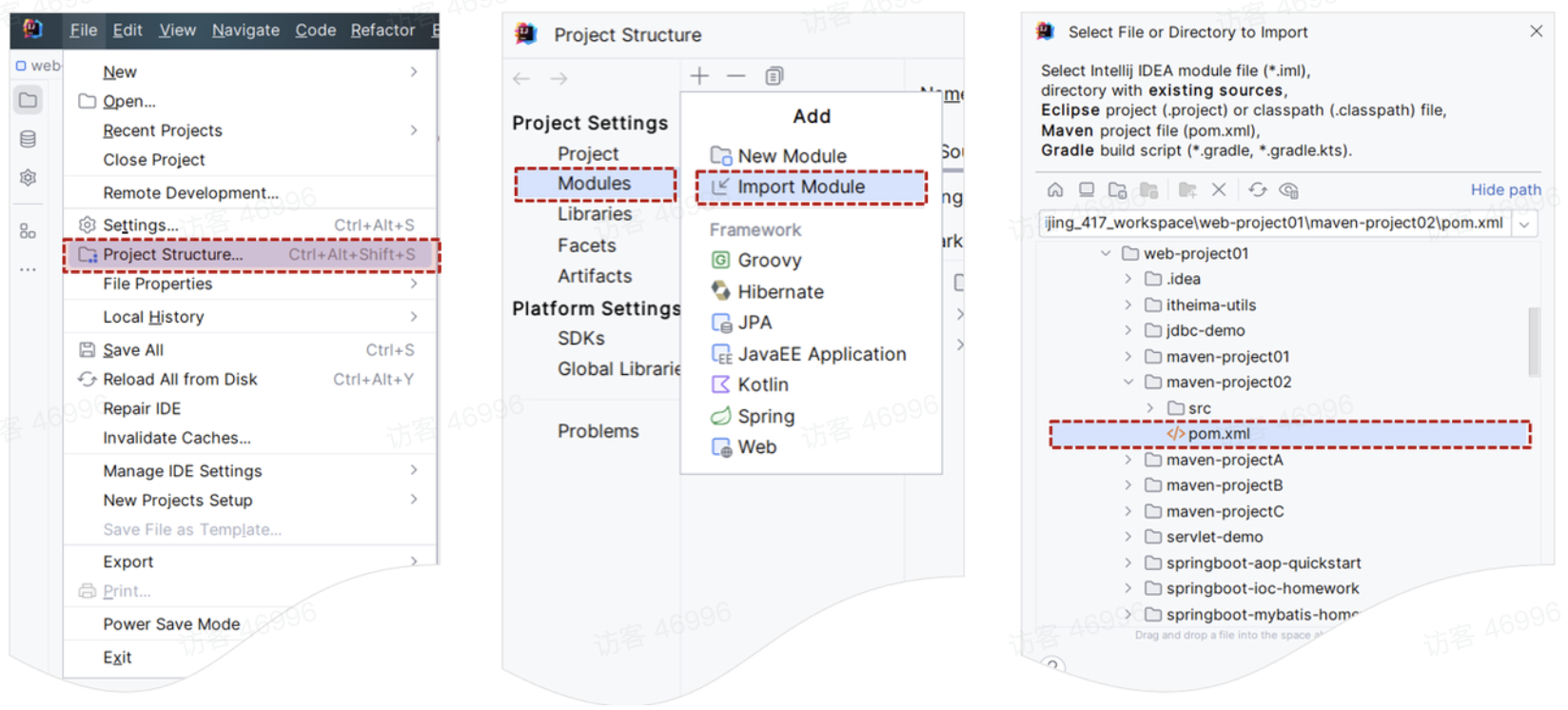This screenshot has width=1568, height=710.
Task: Select pom.xml in the file tree
Action: pyautogui.click(x=1219, y=434)
